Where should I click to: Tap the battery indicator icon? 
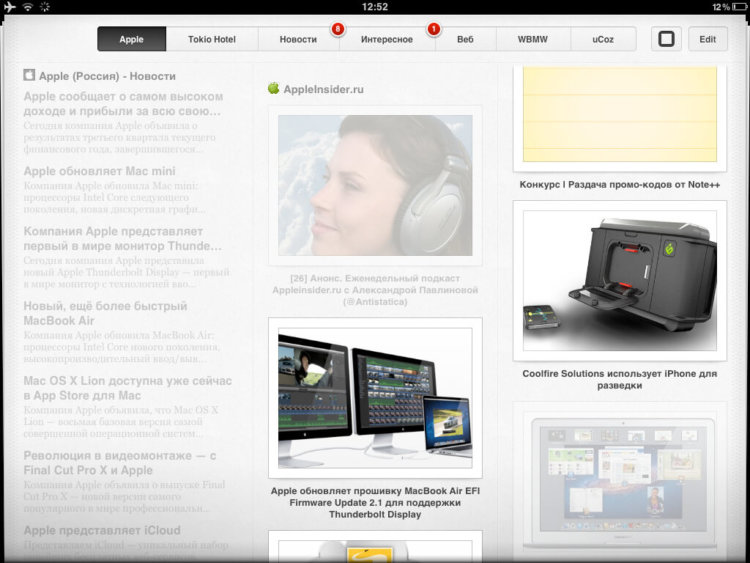click(739, 7)
